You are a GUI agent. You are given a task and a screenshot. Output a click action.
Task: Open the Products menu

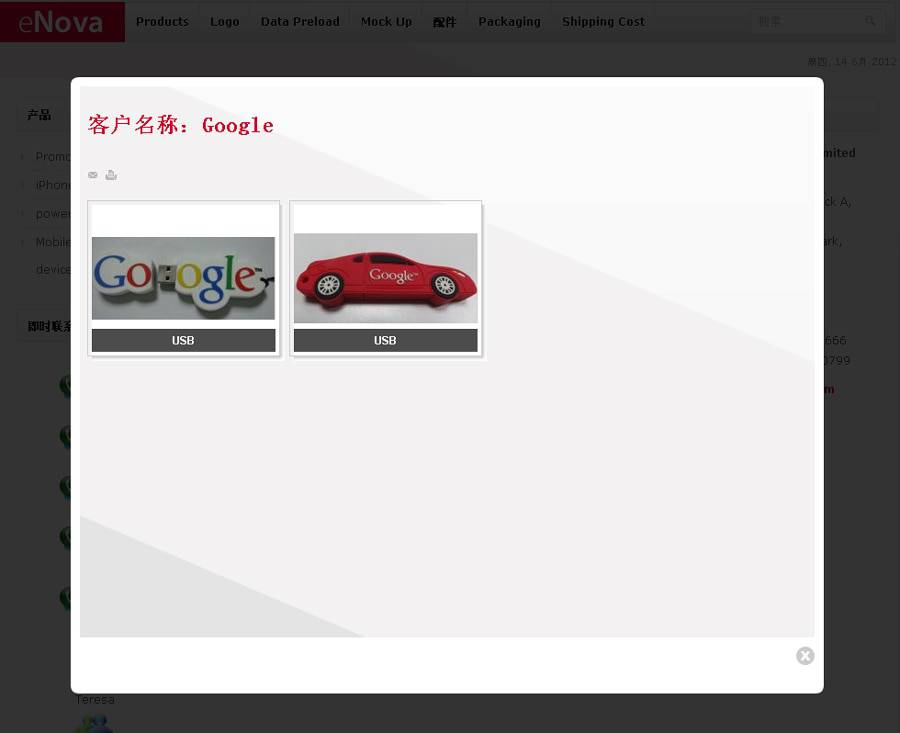pos(162,21)
